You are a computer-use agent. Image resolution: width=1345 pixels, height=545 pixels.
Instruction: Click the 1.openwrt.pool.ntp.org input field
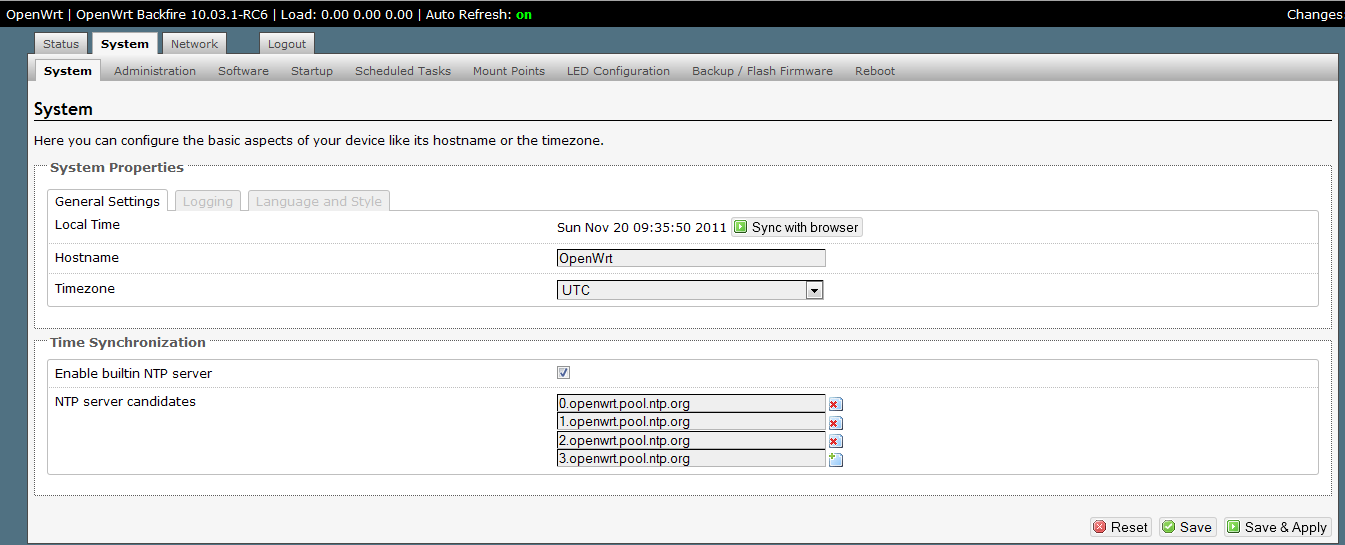point(691,422)
